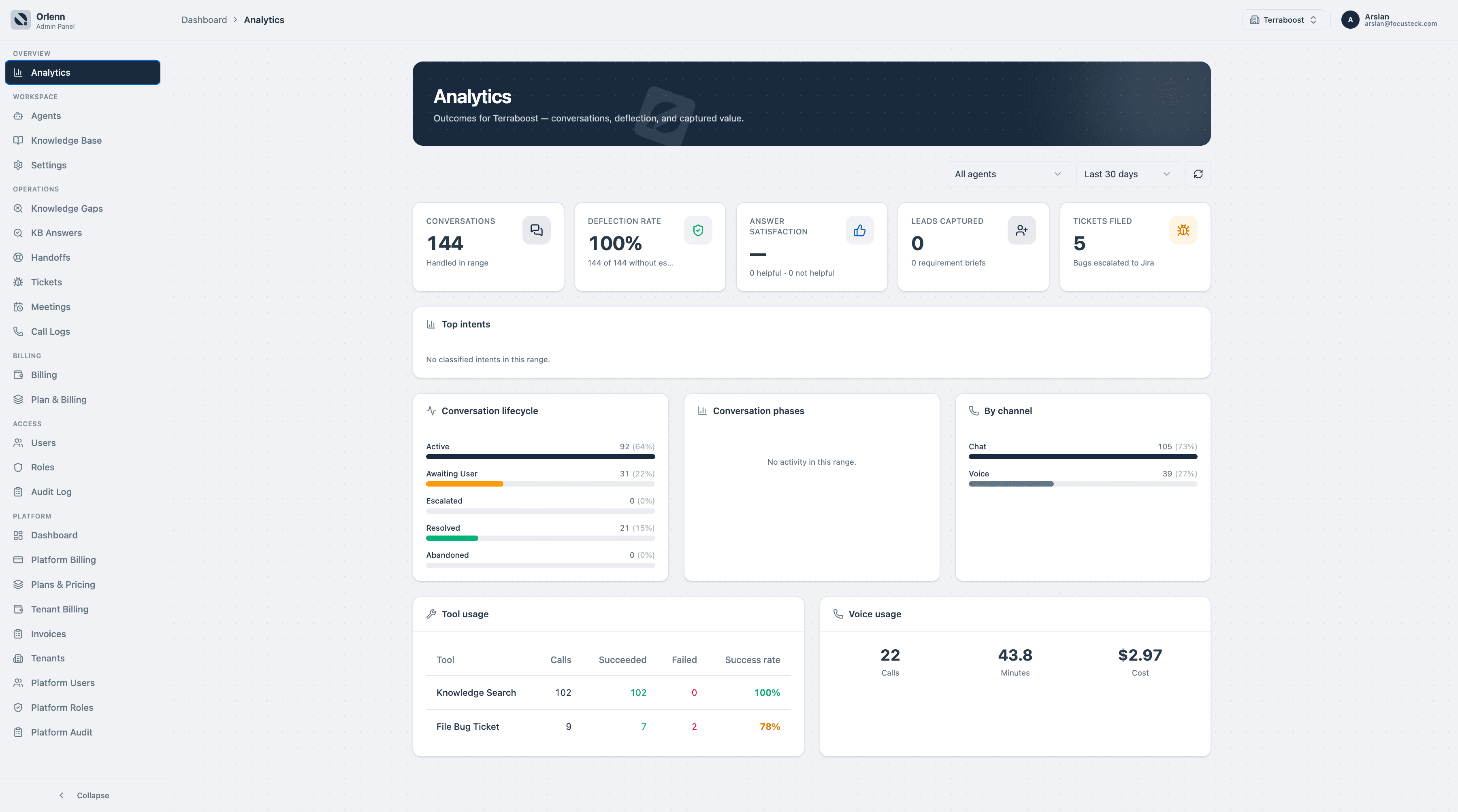Click the Tickets Filed orange bug icon

pyautogui.click(x=1183, y=230)
